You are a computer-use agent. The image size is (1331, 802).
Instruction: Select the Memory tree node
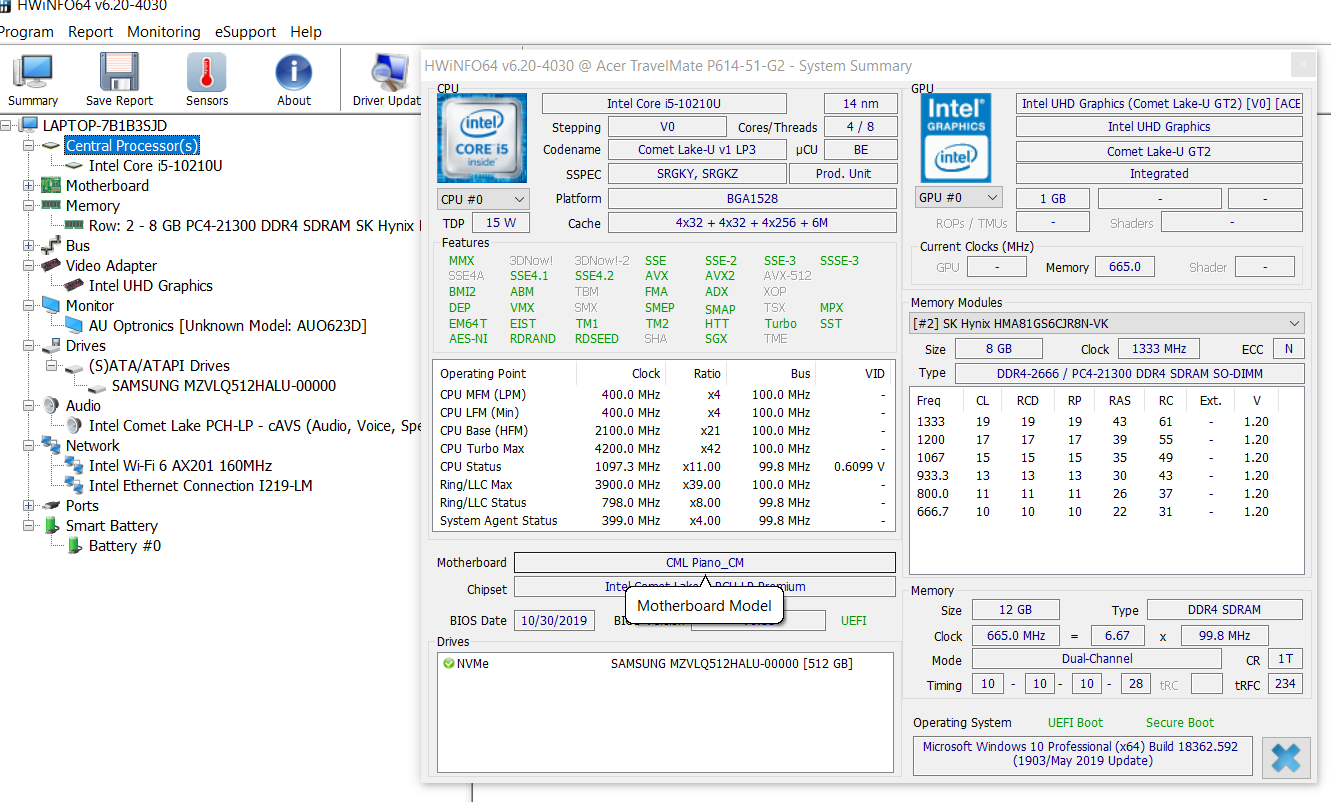[92, 206]
